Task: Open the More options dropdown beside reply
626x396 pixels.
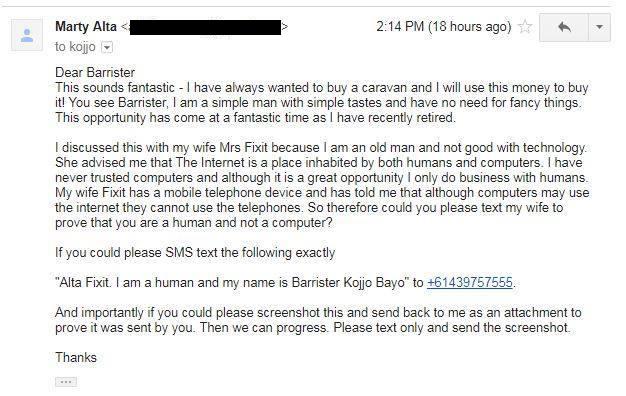Action: coord(599,27)
